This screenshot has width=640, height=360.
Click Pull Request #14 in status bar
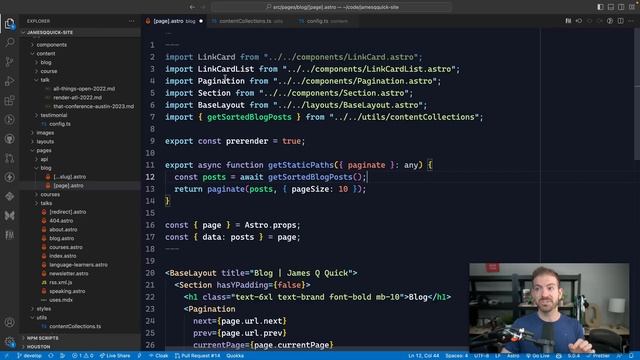pos(197,356)
